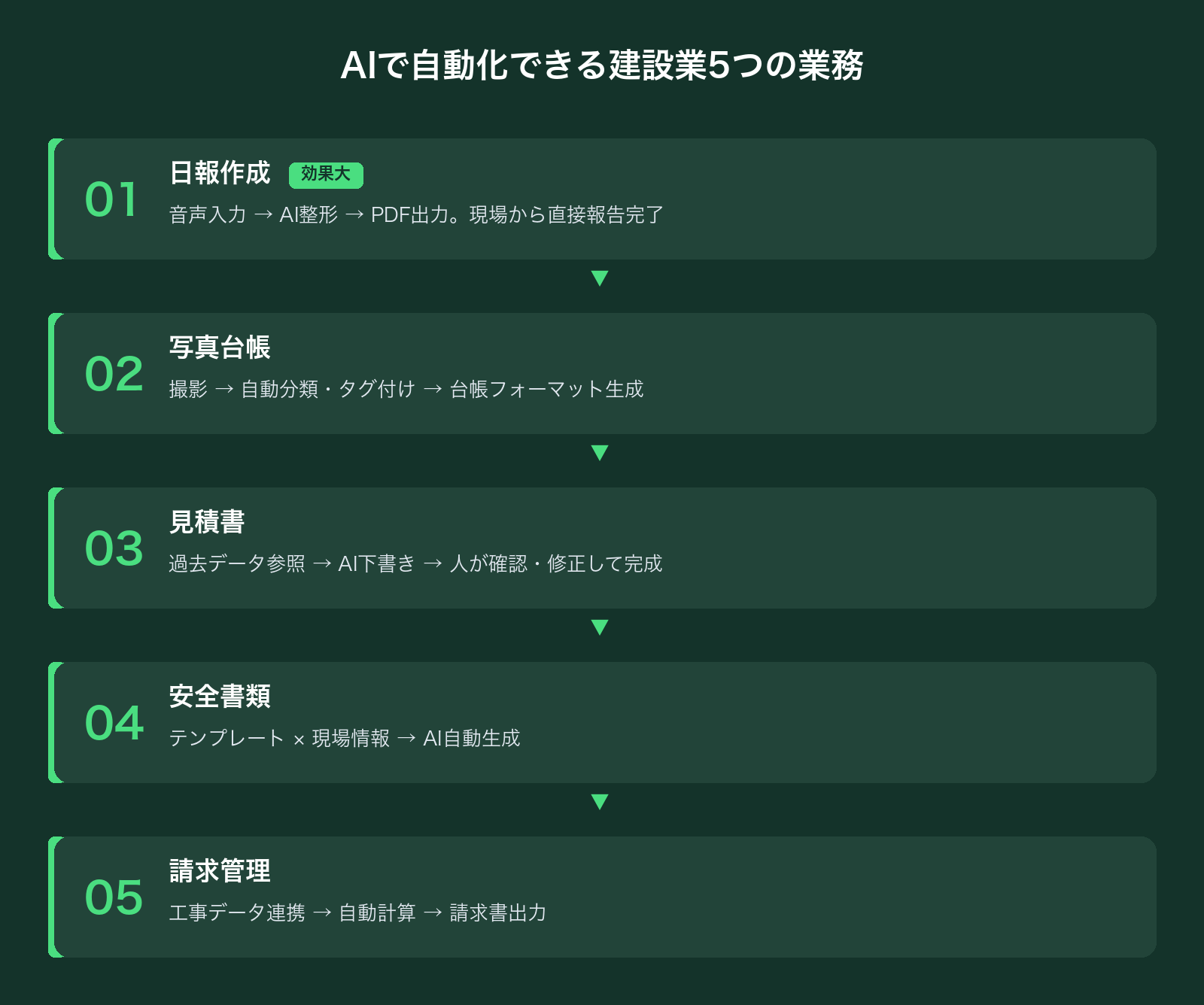Click the down arrow below the 日報作成 card
Screen dimensions: 1204x1005
click(600, 278)
